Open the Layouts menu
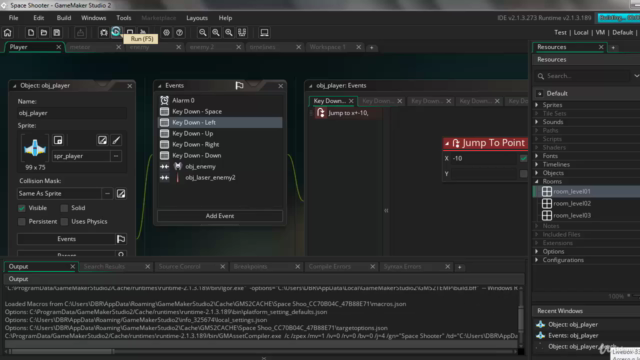 coord(197,18)
